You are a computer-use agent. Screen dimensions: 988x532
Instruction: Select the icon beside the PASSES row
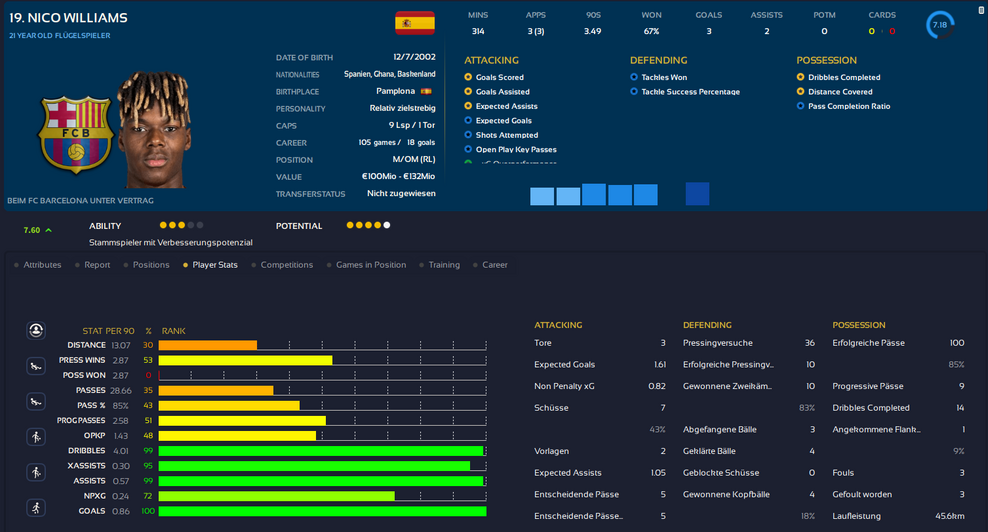[x=37, y=401]
